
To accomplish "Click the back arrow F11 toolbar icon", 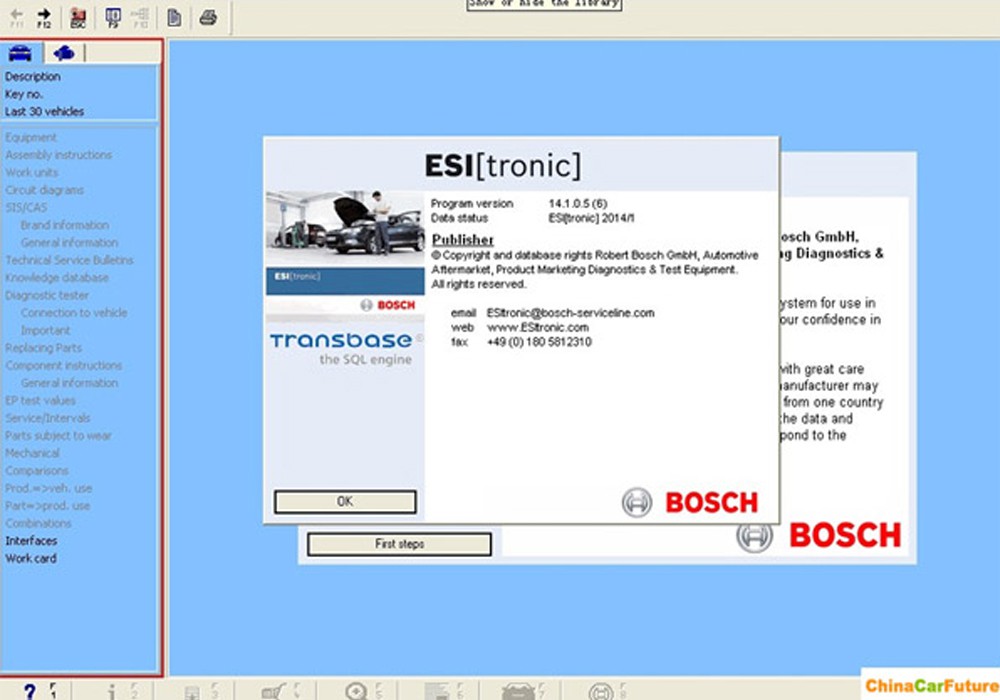I will (x=17, y=17).
